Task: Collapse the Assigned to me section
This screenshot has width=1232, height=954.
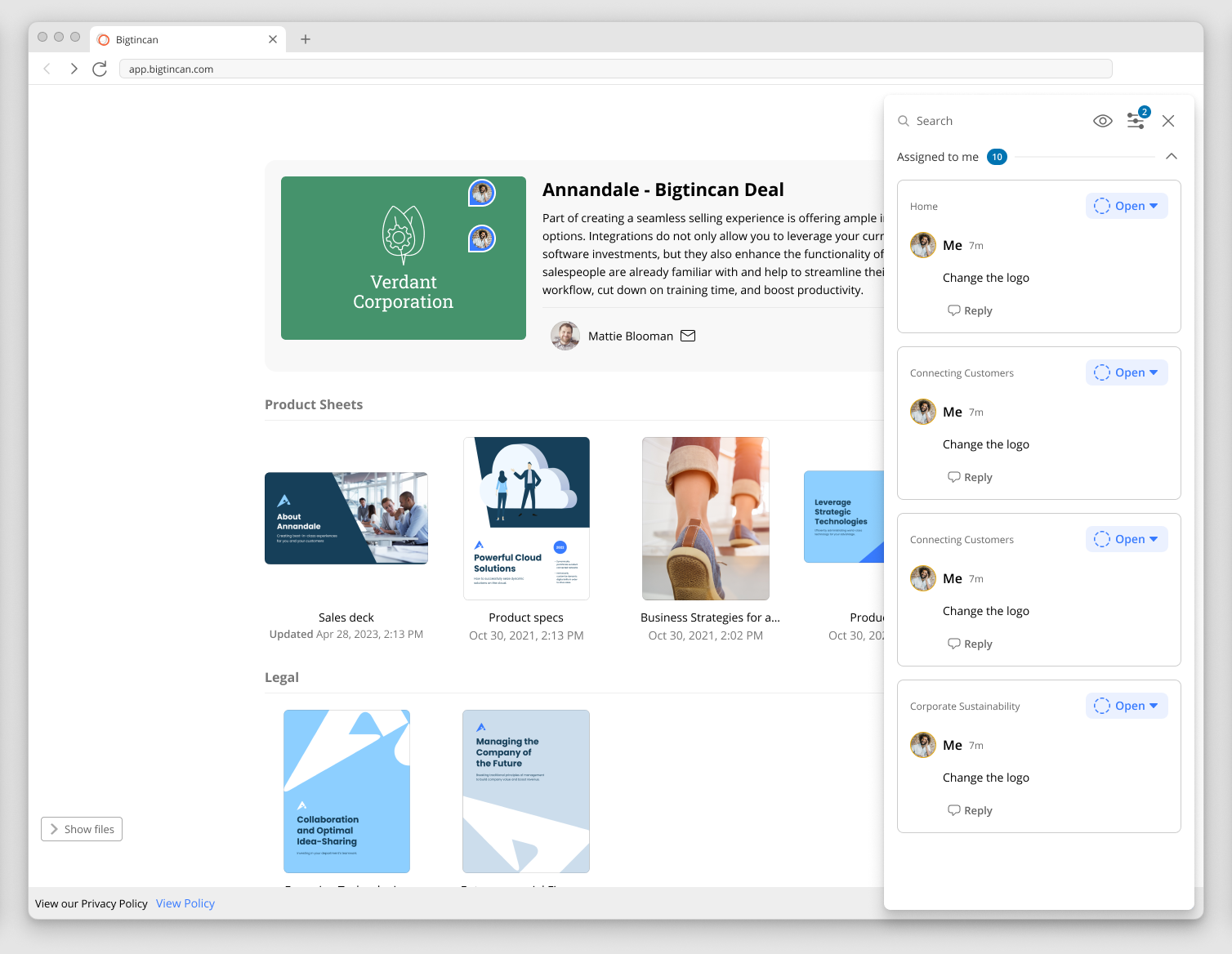Action: [x=1172, y=156]
